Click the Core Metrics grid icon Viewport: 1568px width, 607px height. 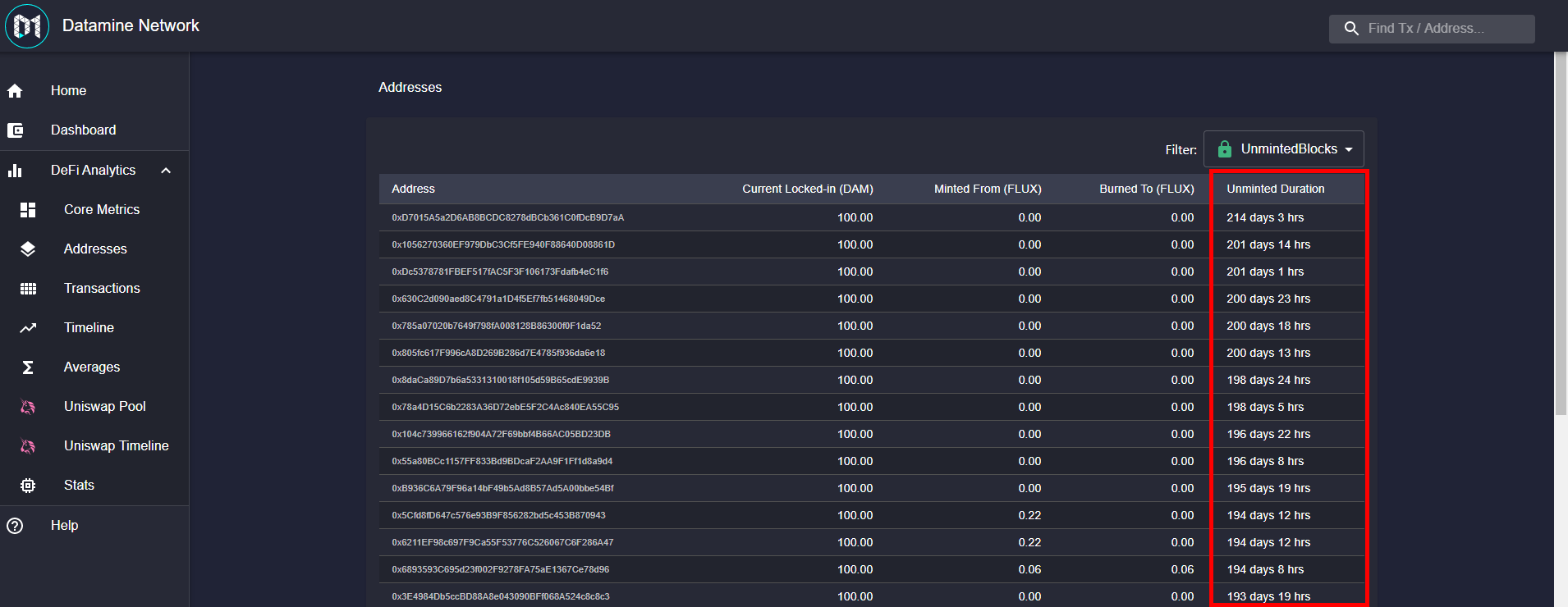tap(28, 210)
